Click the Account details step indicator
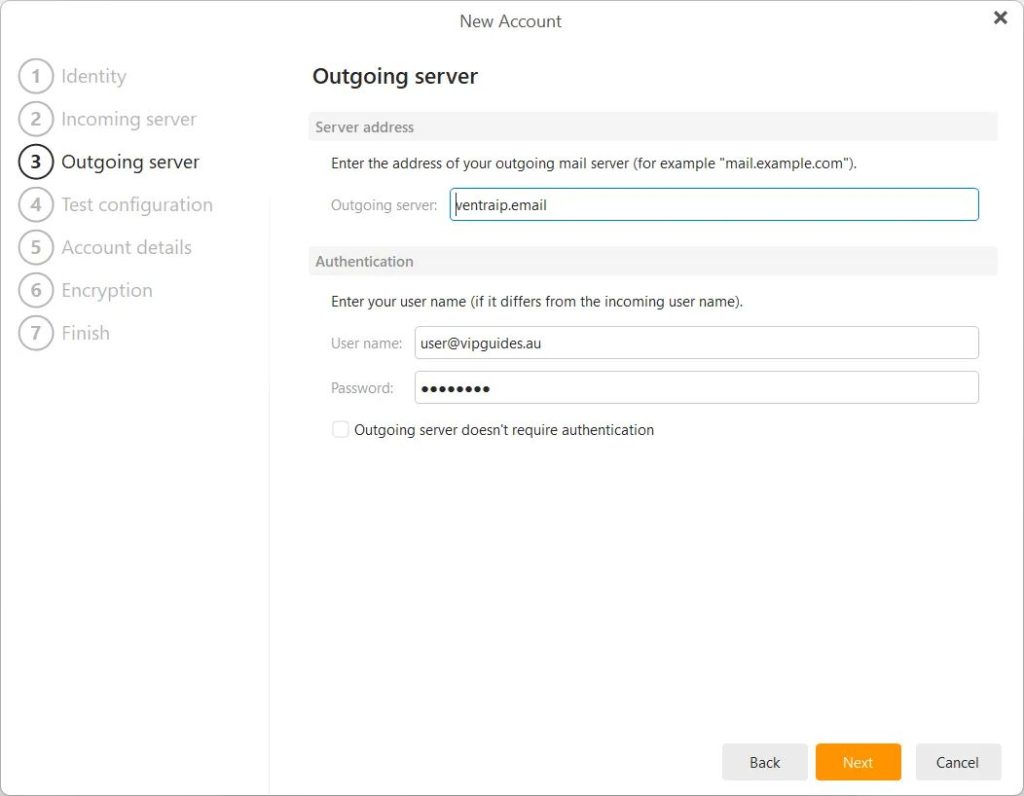This screenshot has height=796, width=1024. [36, 247]
